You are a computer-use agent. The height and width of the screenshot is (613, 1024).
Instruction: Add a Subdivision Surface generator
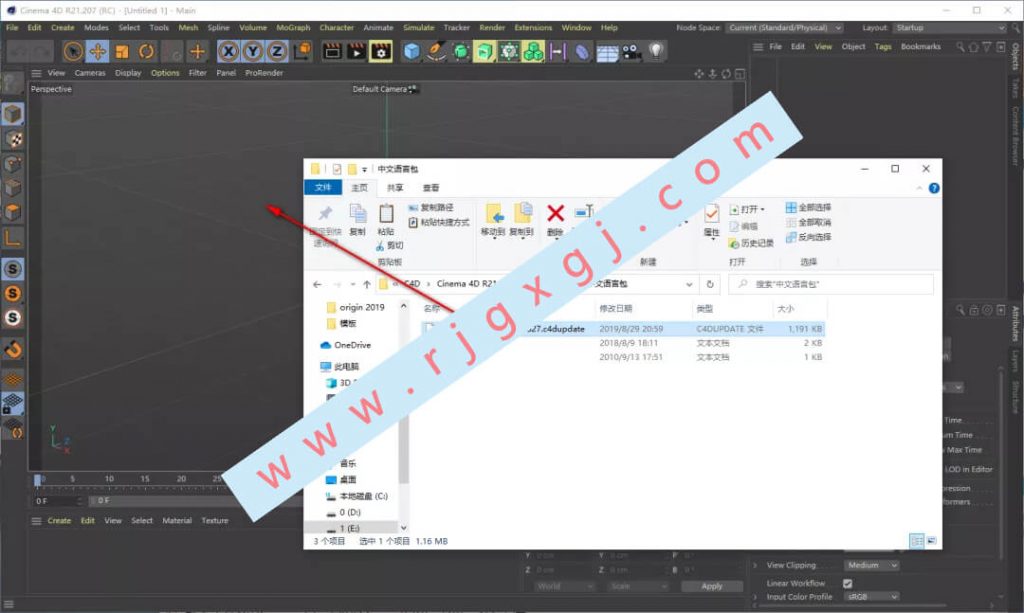(460, 51)
